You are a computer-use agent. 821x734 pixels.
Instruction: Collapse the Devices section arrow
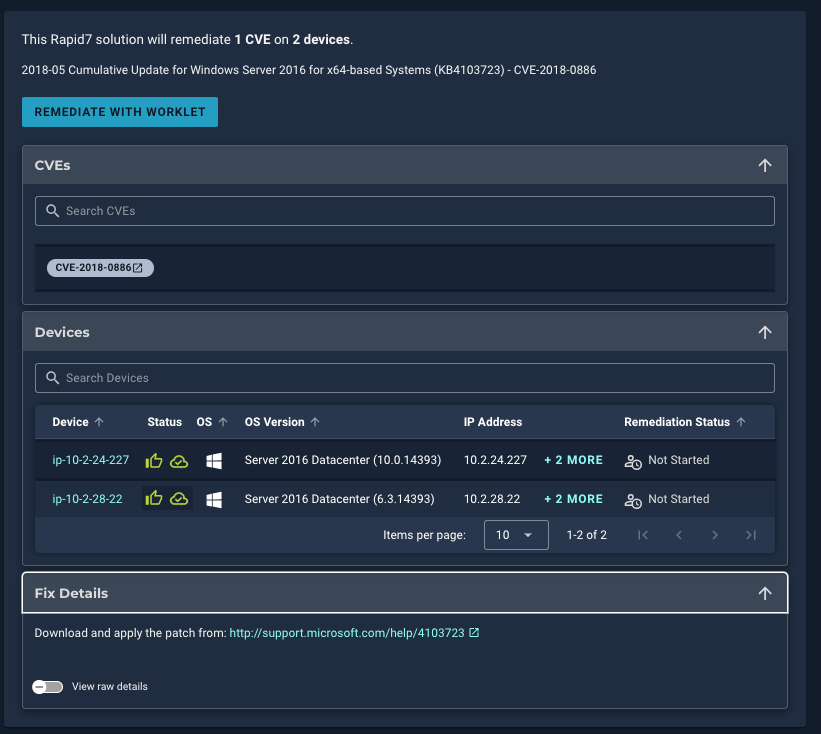point(764,332)
